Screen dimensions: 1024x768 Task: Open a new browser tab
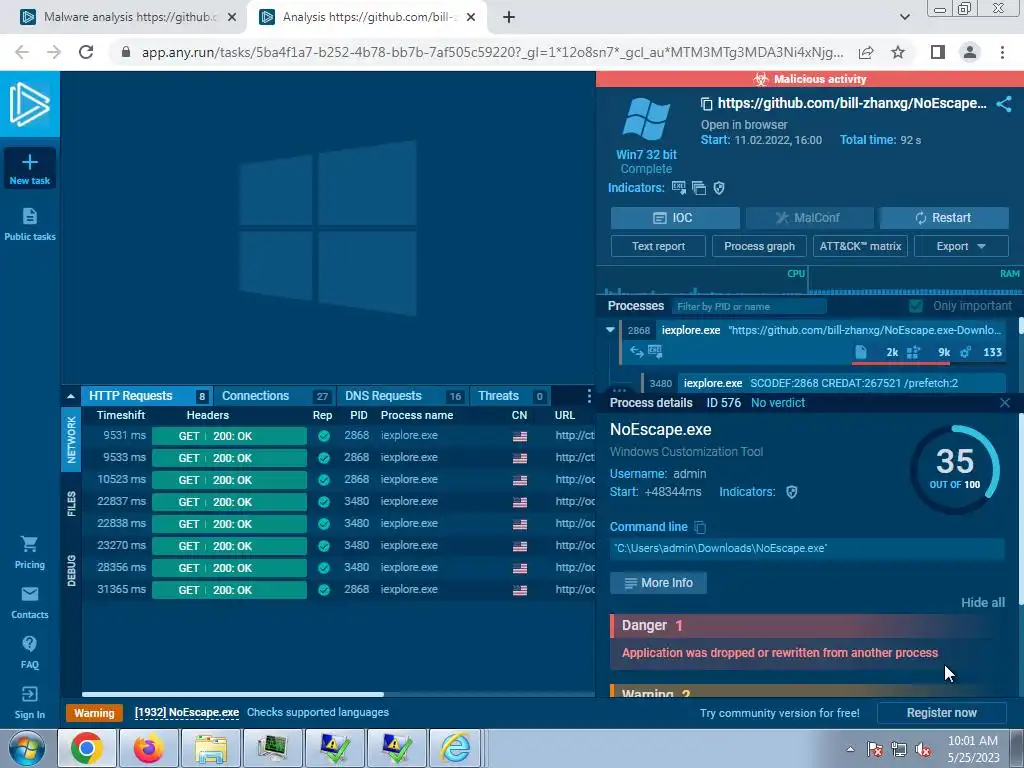pyautogui.click(x=509, y=18)
